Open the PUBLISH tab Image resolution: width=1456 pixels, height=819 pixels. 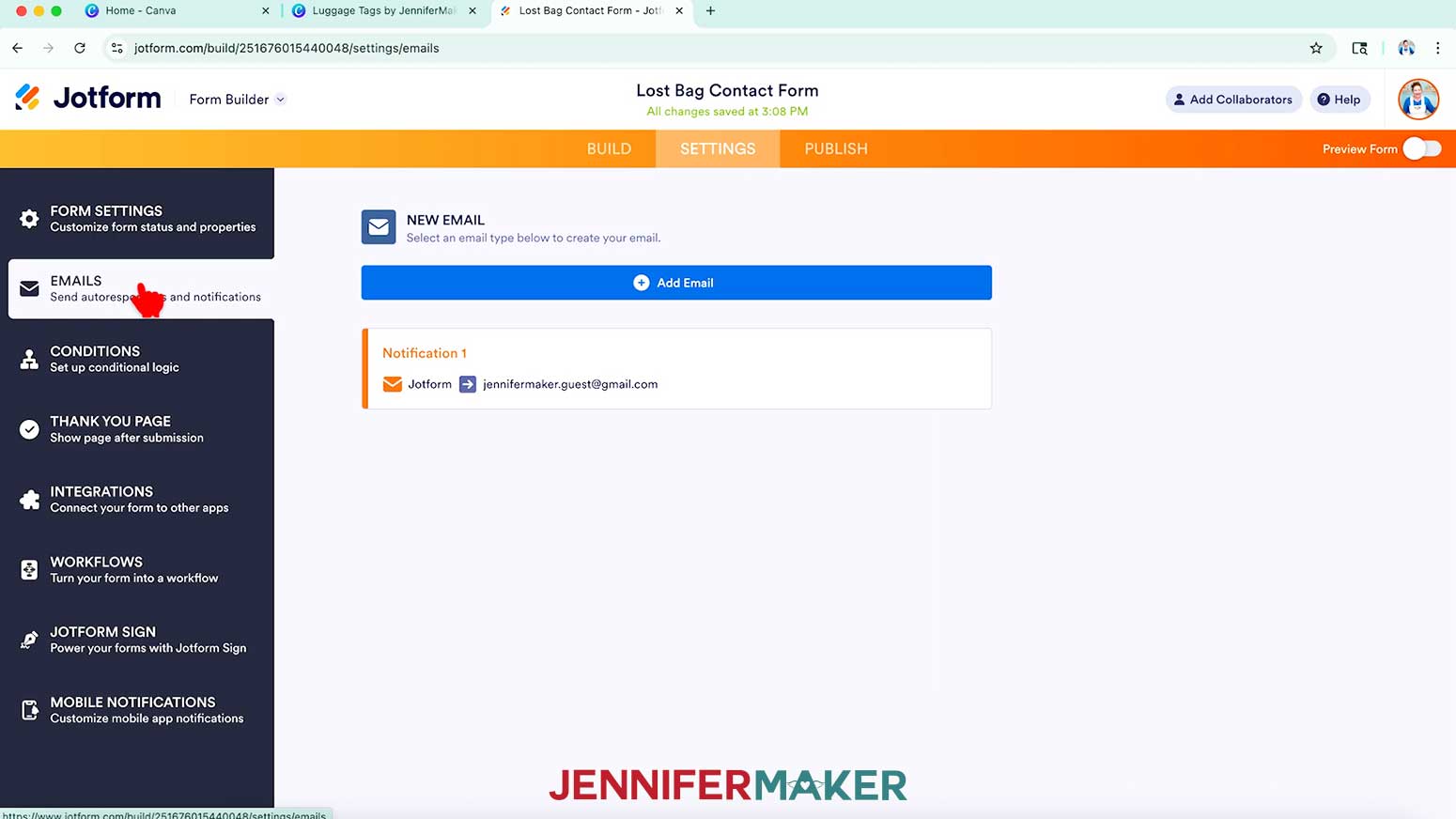tap(836, 148)
